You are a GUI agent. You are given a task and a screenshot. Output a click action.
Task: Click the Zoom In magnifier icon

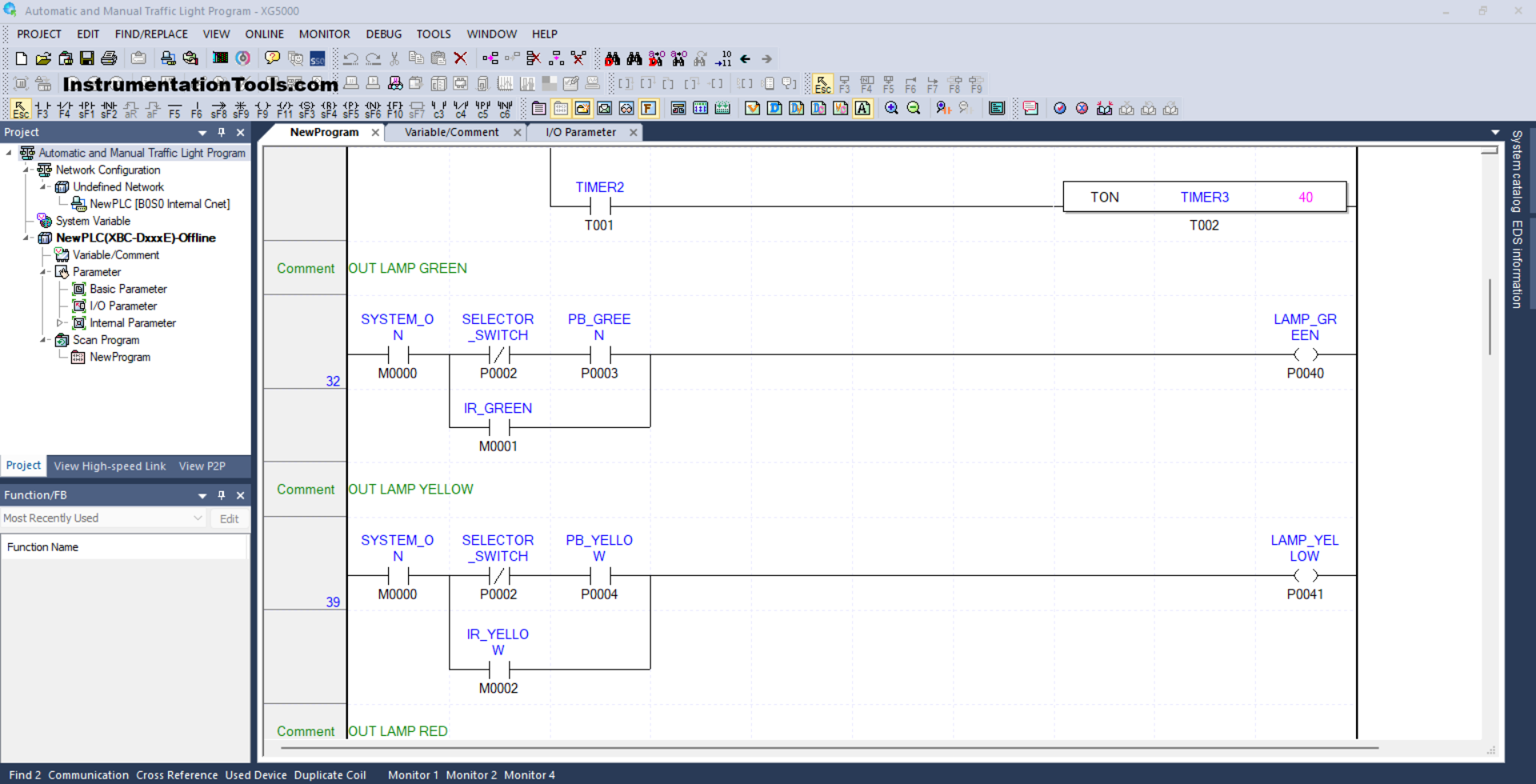point(891,109)
